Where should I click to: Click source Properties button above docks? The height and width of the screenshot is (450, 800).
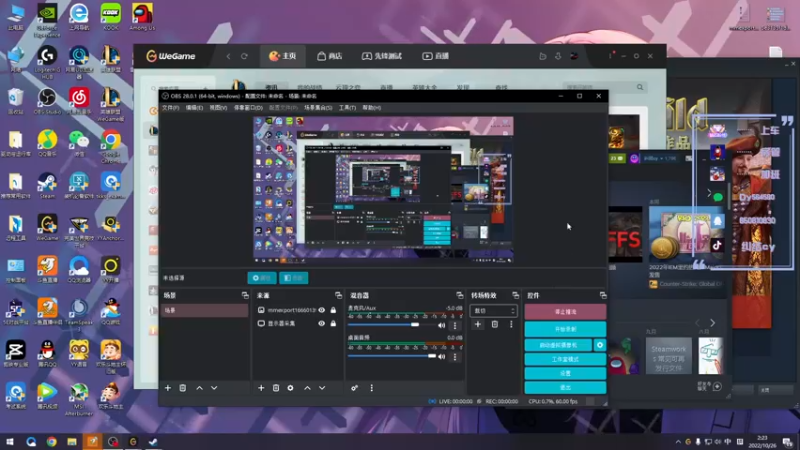[x=262, y=278]
